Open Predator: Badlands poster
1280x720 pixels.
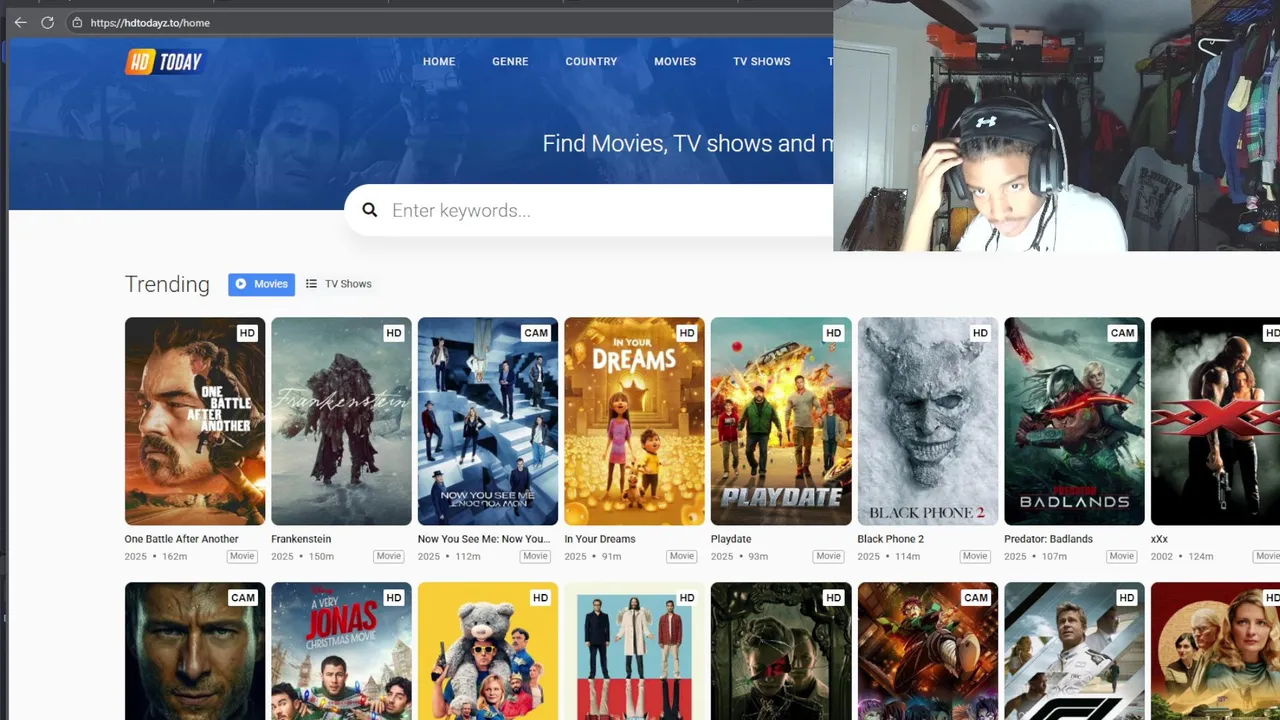[x=1074, y=421]
